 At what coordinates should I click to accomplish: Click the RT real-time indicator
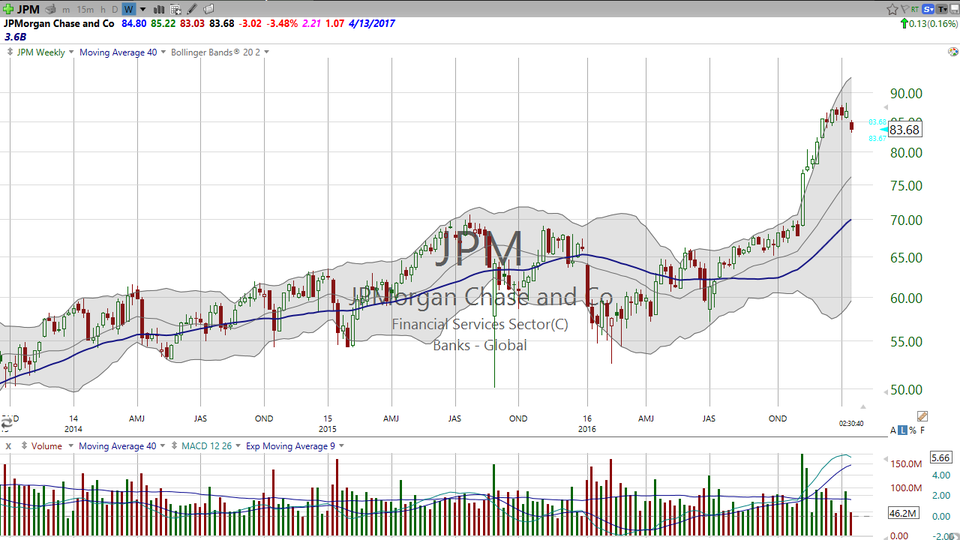tap(915, 9)
